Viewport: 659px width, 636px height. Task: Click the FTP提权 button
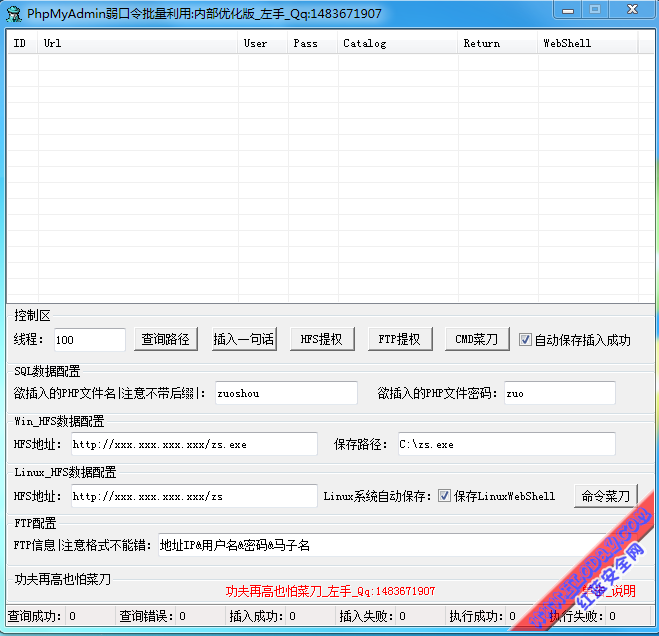(x=400, y=339)
